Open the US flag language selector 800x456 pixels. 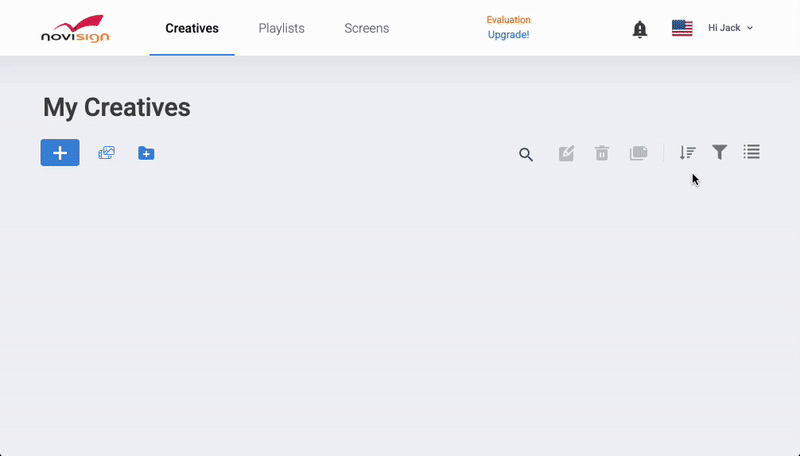tap(682, 28)
